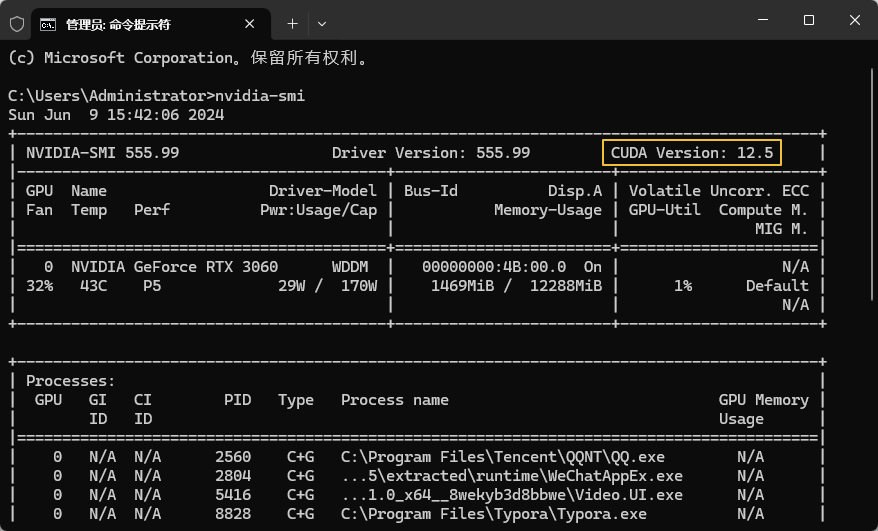Expand the new tab profile dropdown chevron

tap(322, 23)
